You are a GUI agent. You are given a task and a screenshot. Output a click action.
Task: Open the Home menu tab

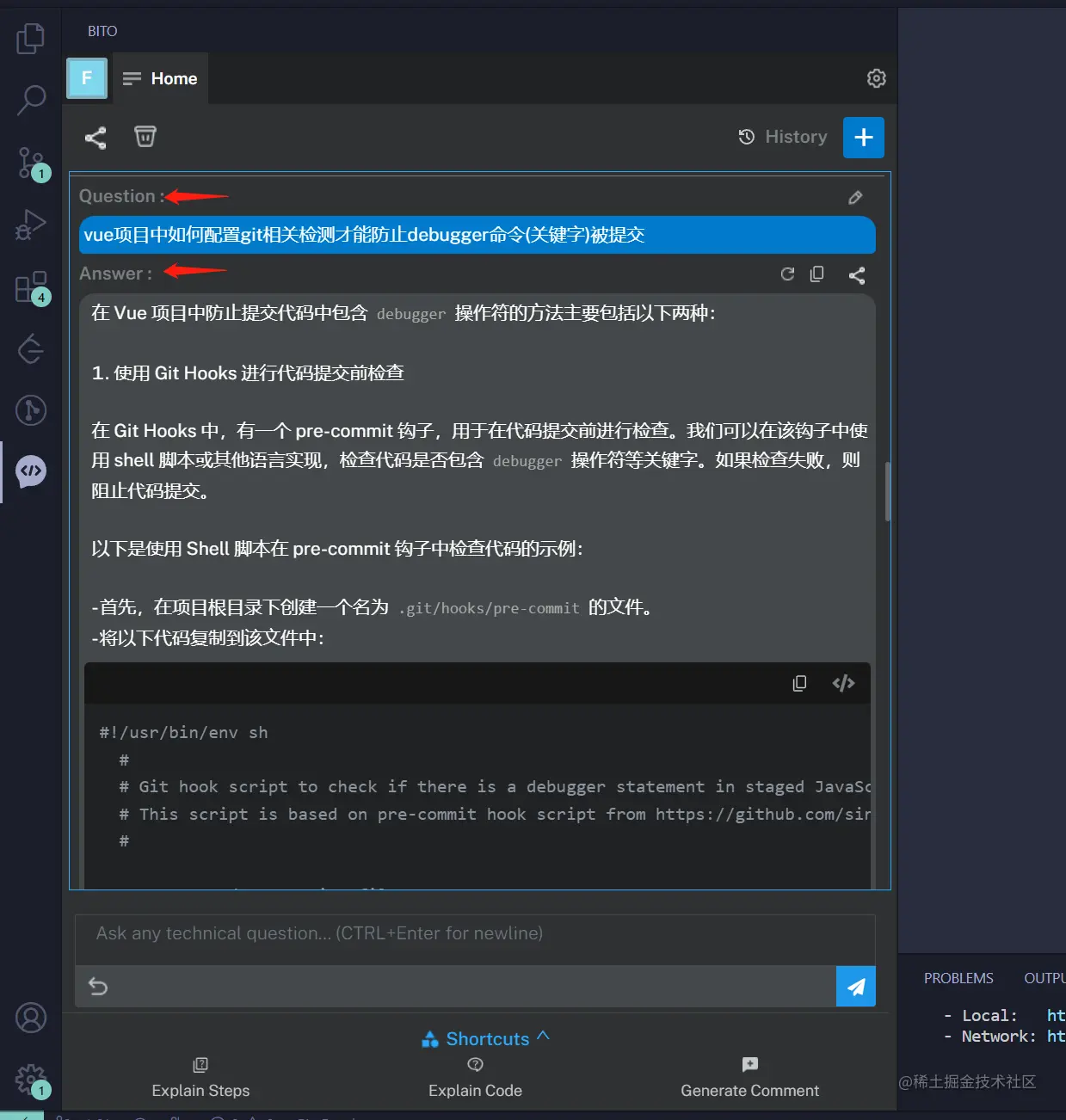pyautogui.click(x=160, y=78)
